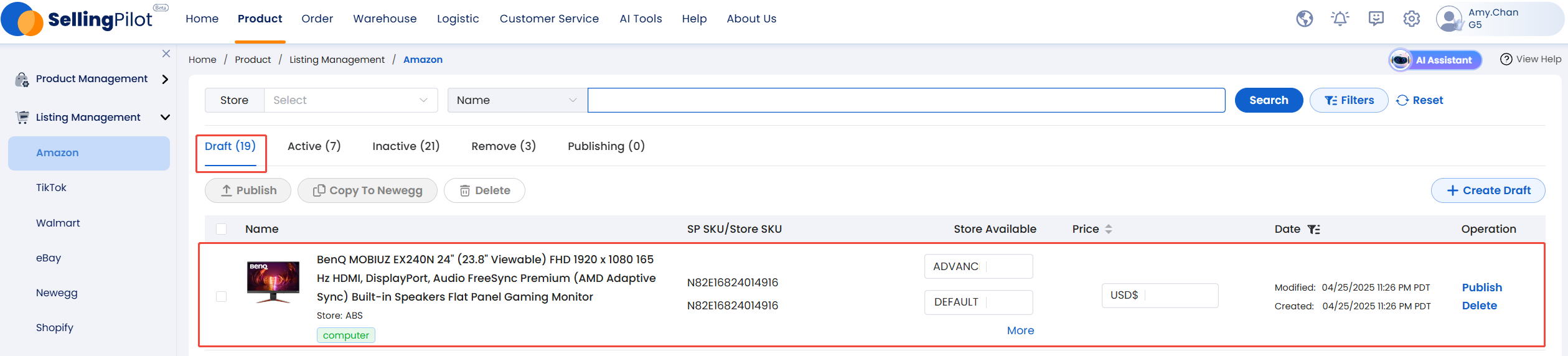Open the Customer Service top menu
This screenshot has height=356, width=1568.
[549, 19]
